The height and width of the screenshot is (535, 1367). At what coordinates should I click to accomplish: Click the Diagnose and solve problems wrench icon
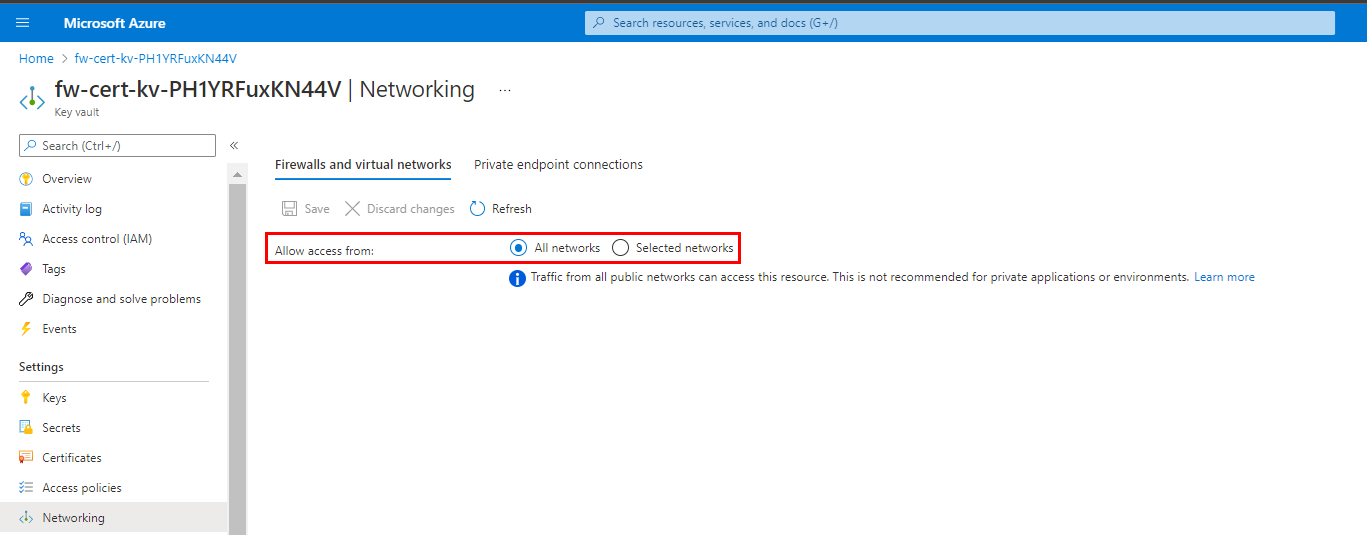(26, 299)
